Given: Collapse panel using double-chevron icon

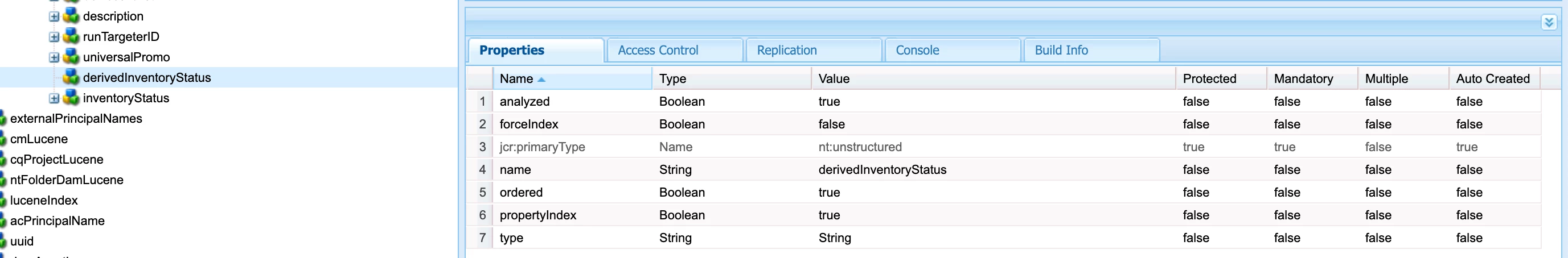Looking at the screenshot, I should [x=1549, y=23].
